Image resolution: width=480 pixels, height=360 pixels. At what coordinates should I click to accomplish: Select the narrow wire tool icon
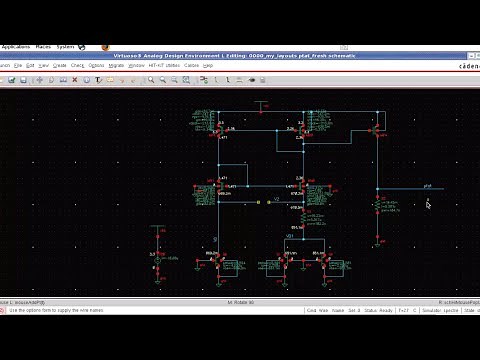[x=216, y=80]
